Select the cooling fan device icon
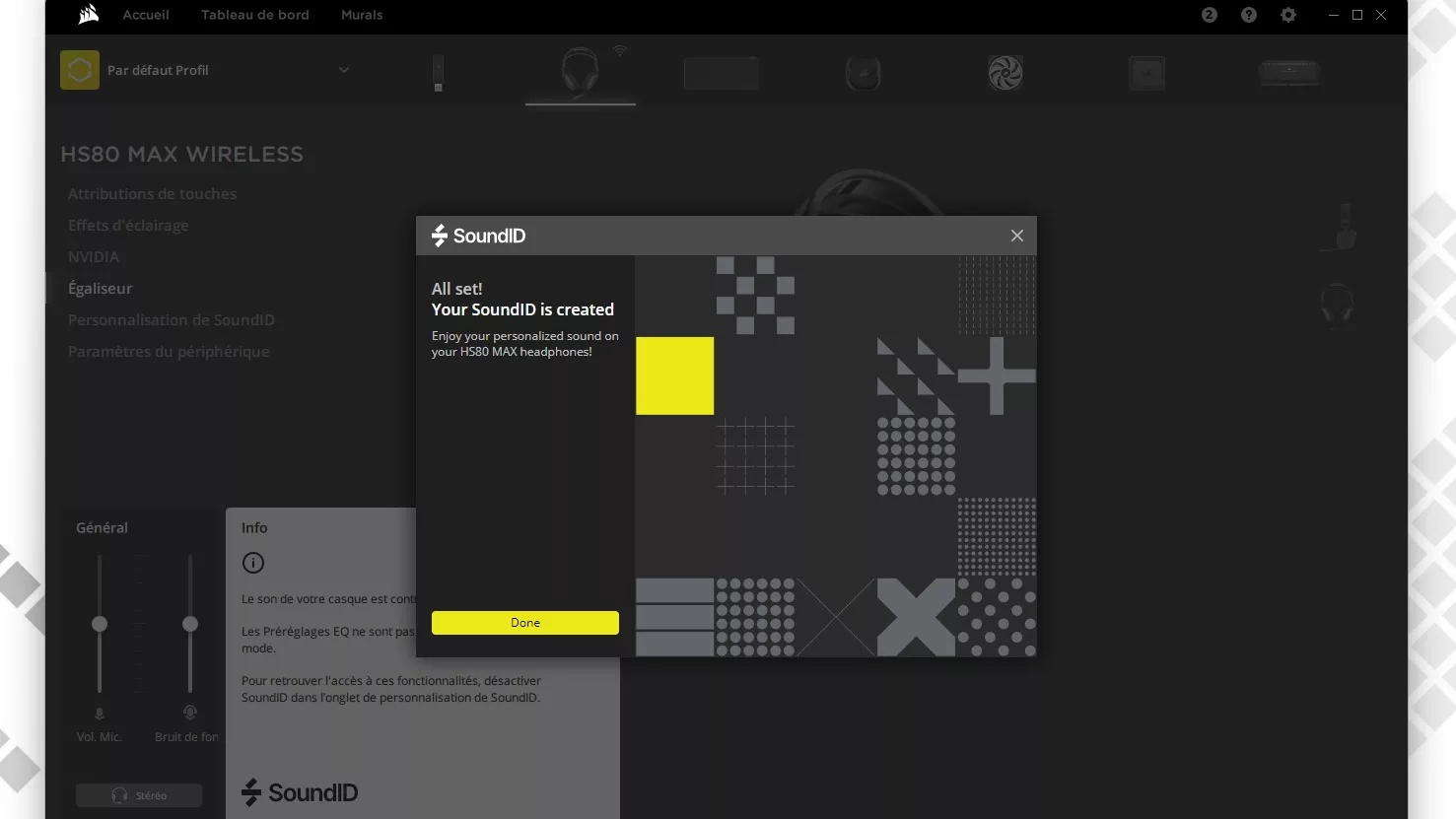1456x819 pixels. 1005,73
